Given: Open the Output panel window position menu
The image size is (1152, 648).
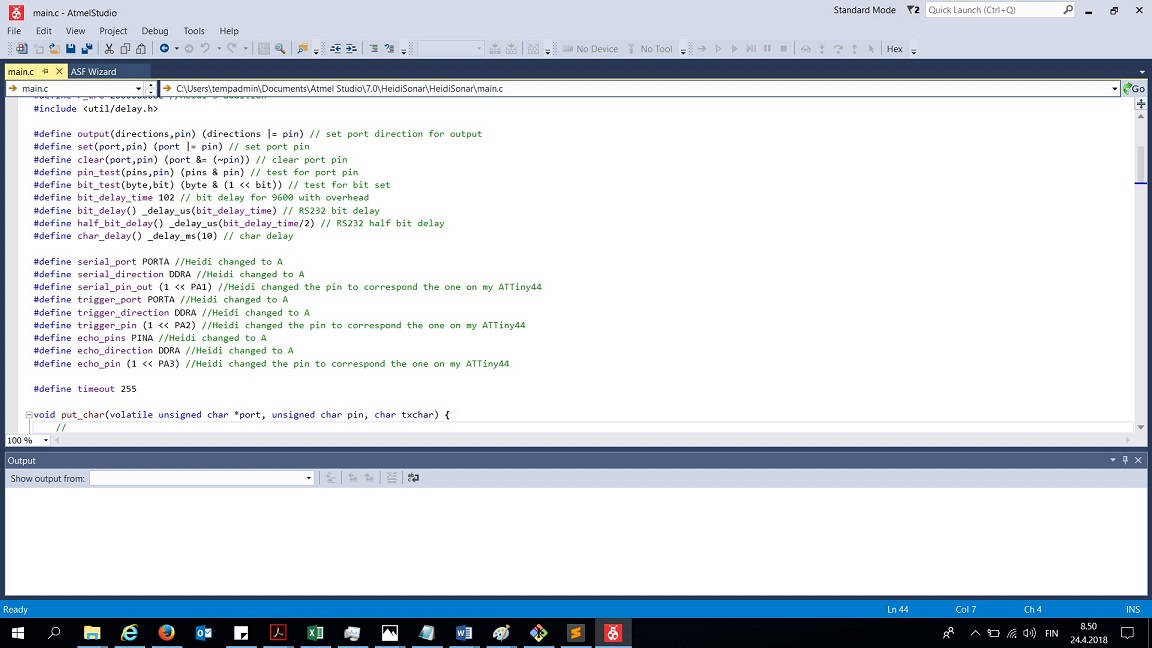Looking at the screenshot, I should pyautogui.click(x=1112, y=460).
